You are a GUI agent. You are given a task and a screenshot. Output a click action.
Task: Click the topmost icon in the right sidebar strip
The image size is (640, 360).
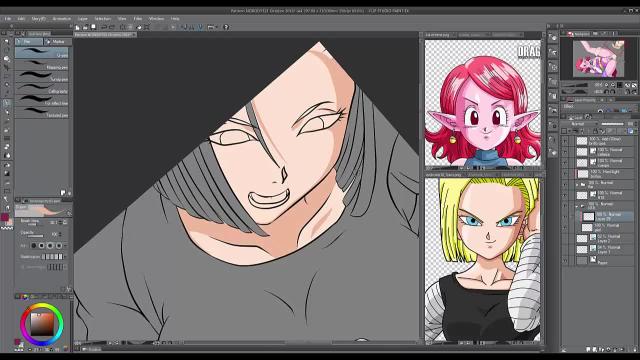553,38
